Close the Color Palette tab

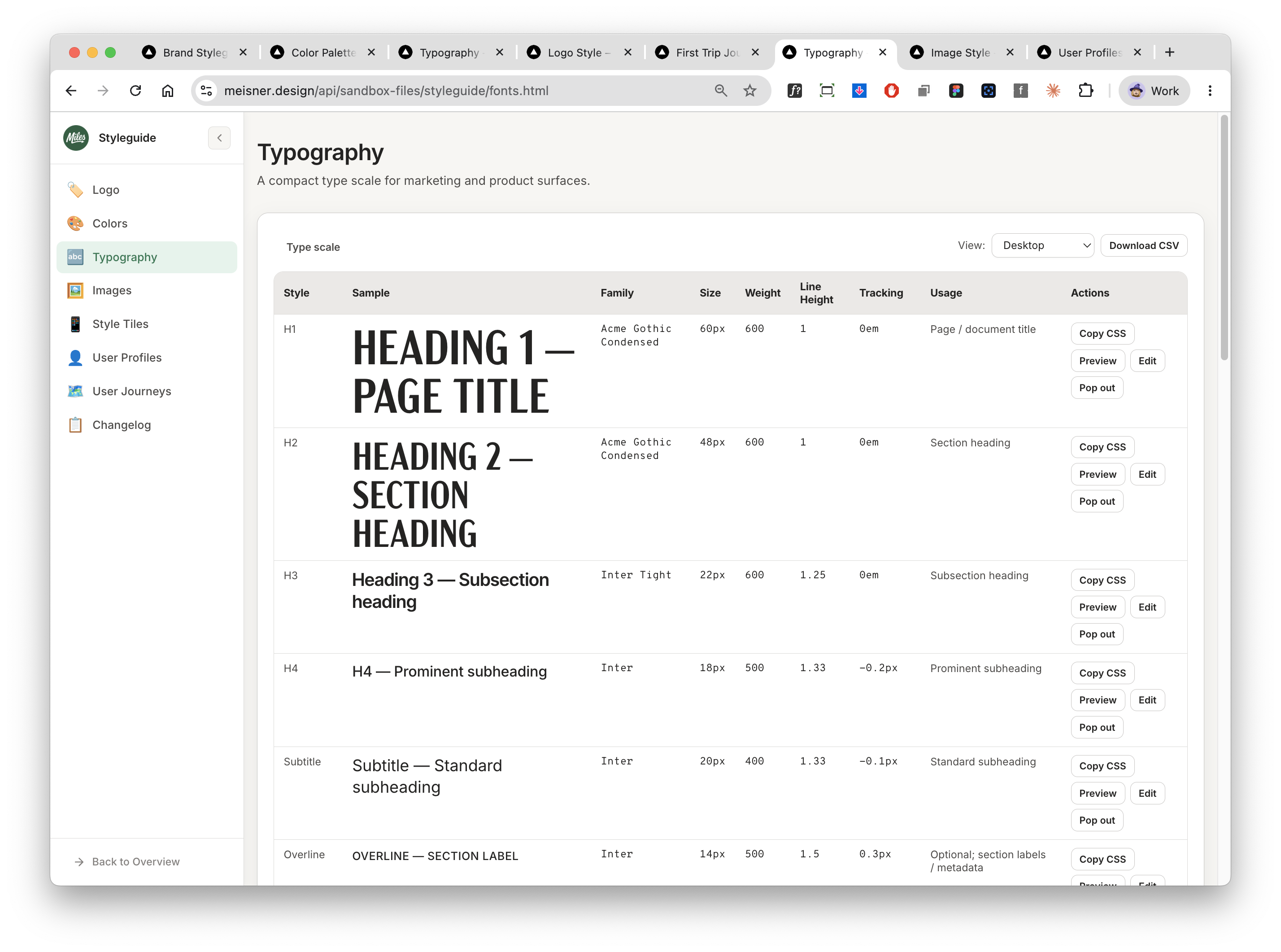(x=371, y=52)
